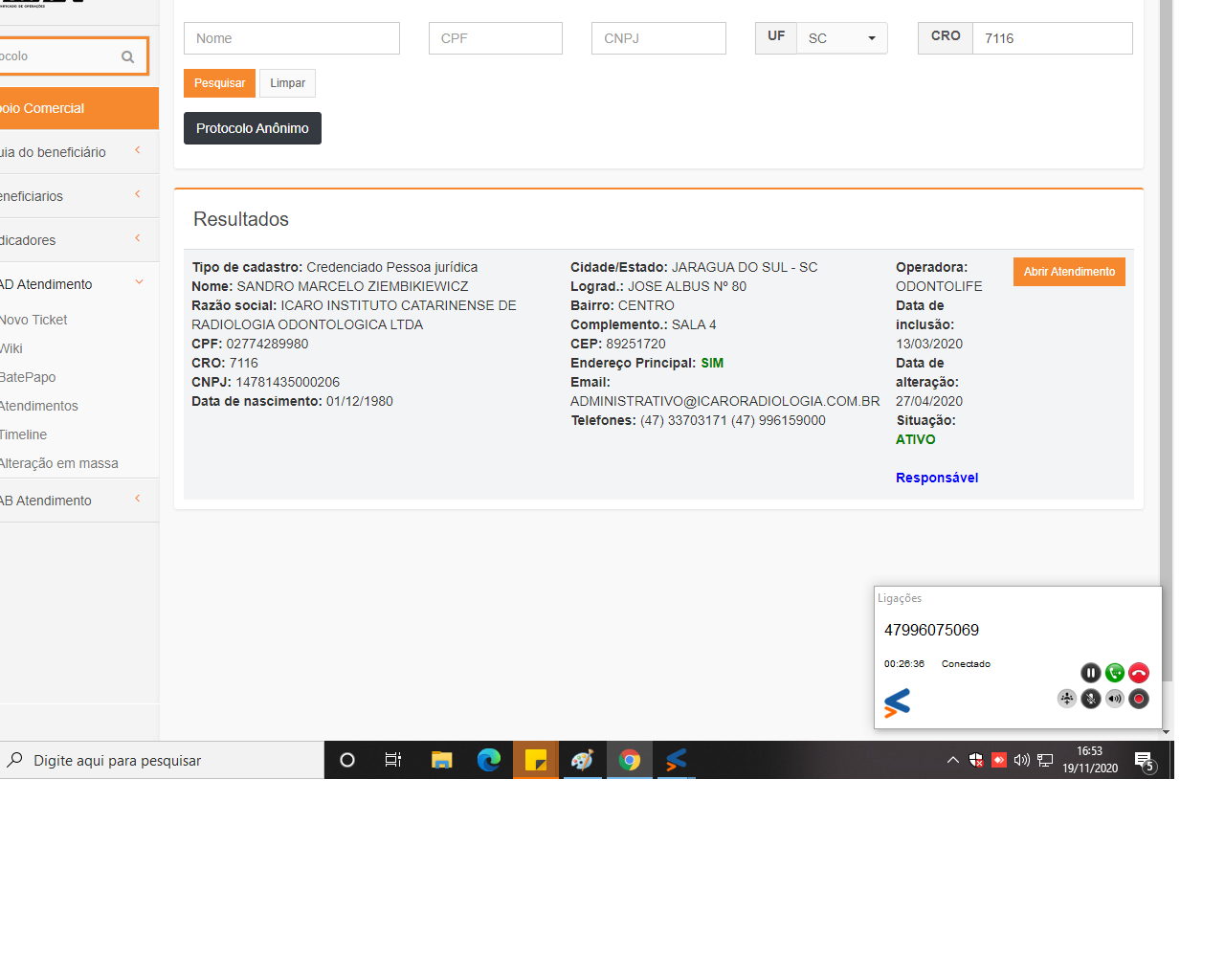
Task: Click the CRO input field
Action: [x=1052, y=38]
